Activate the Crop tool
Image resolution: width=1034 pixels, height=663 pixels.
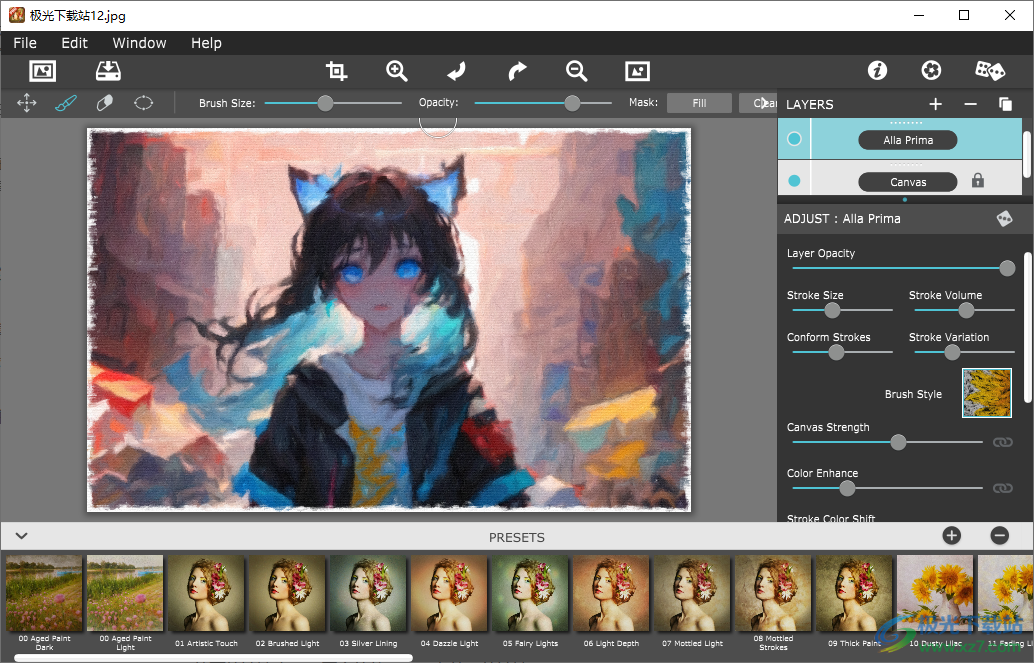[336, 71]
